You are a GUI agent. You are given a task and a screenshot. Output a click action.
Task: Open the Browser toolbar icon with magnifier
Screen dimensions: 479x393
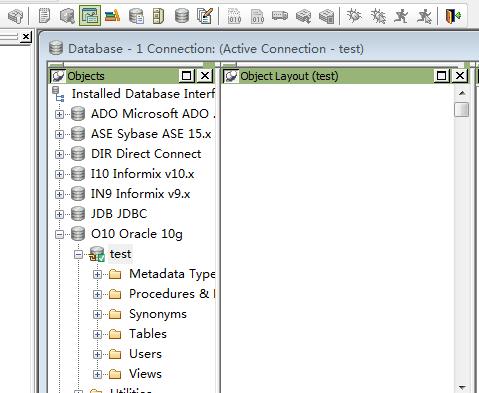coord(67,16)
